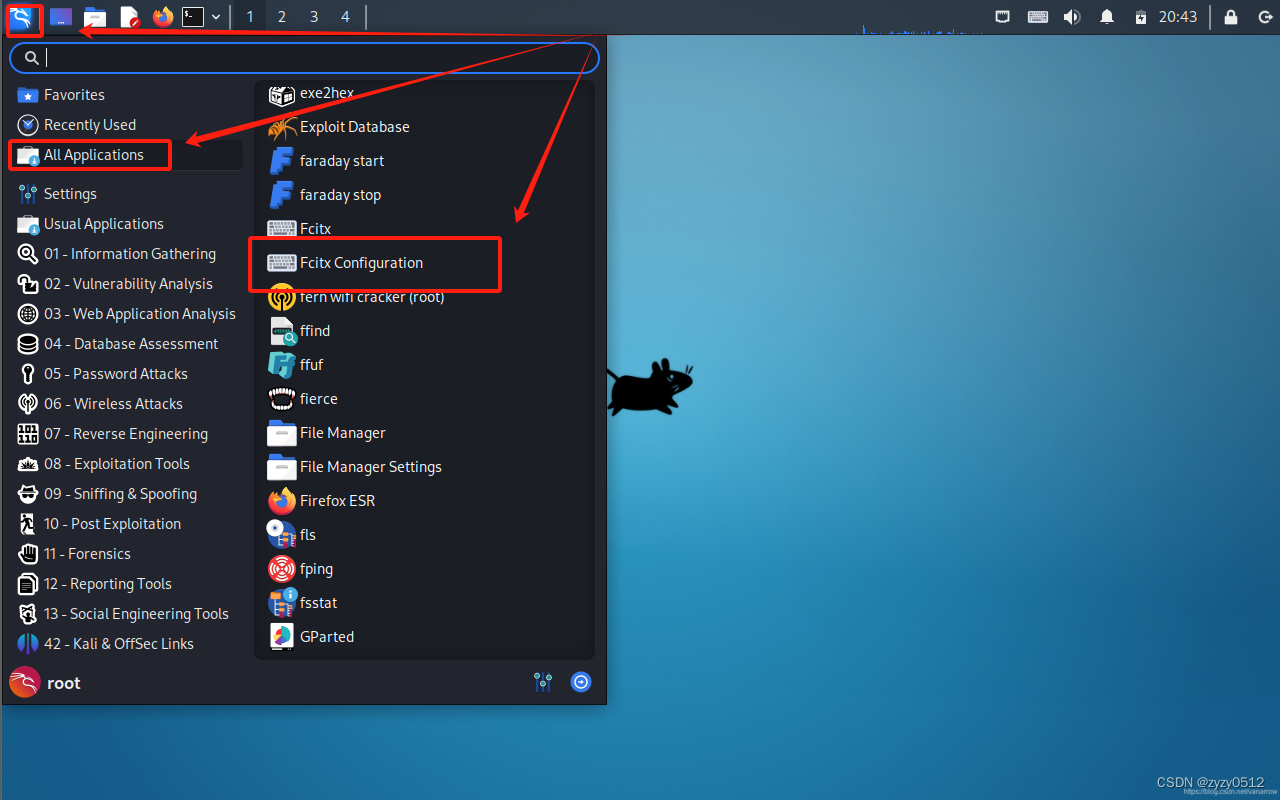Open the terminal emulator panel icon
1280x800 pixels.
[x=193, y=17]
